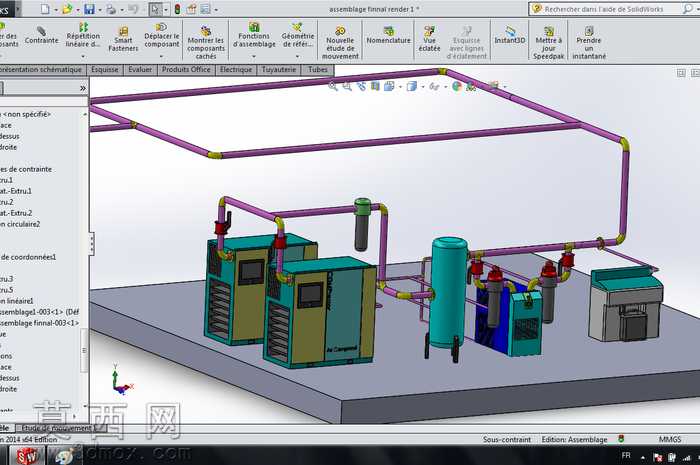Expand Fonctions d'assemblage dropdown arrow
Viewport: 700px width, 465px height.
pyautogui.click(x=254, y=56)
